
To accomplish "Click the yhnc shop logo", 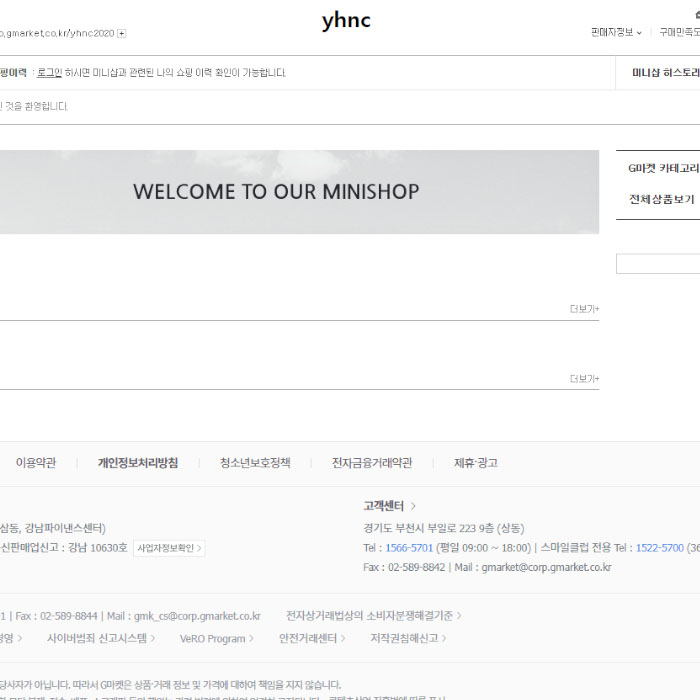I will click(346, 21).
